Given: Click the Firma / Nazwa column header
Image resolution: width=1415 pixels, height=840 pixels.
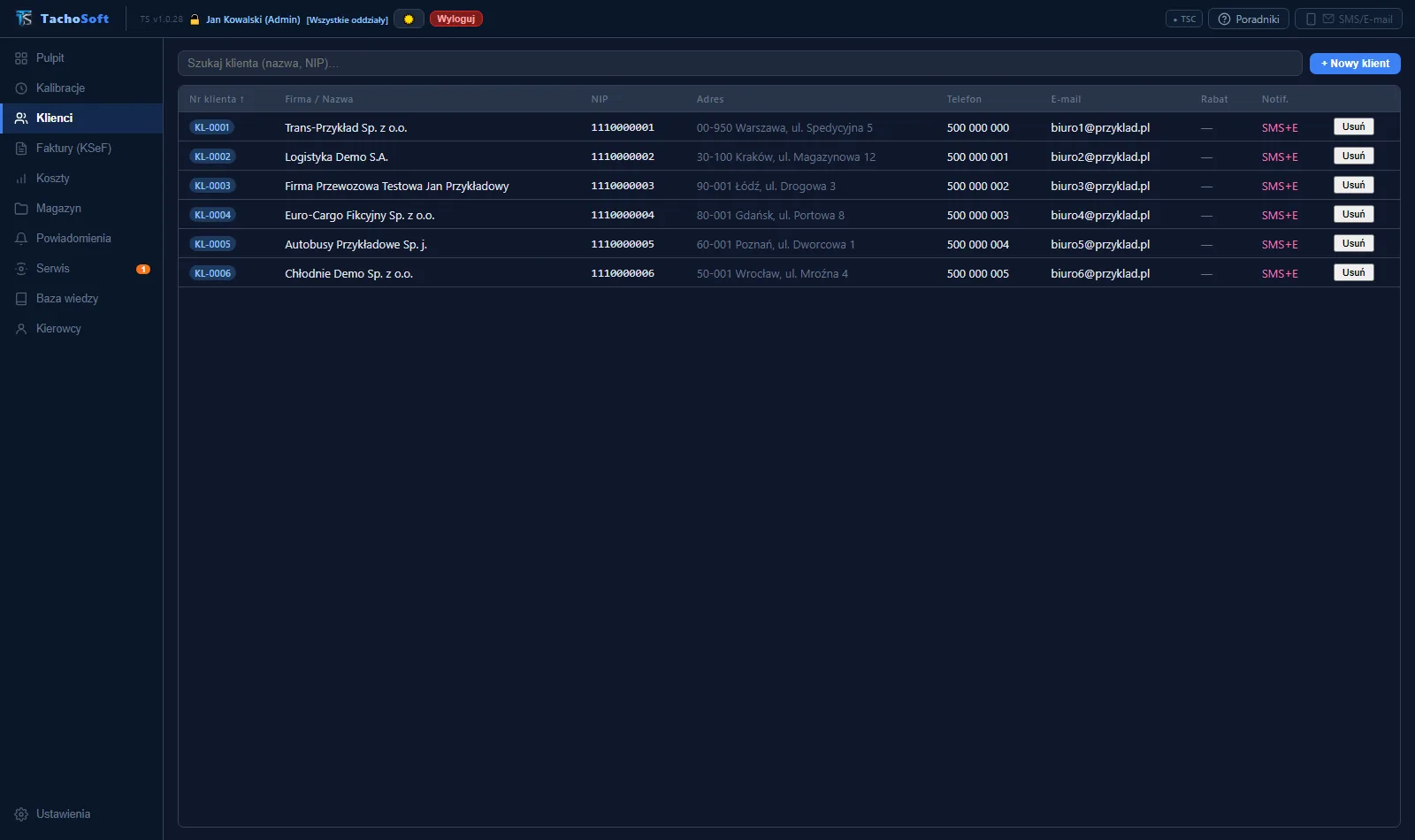Looking at the screenshot, I should (x=318, y=99).
